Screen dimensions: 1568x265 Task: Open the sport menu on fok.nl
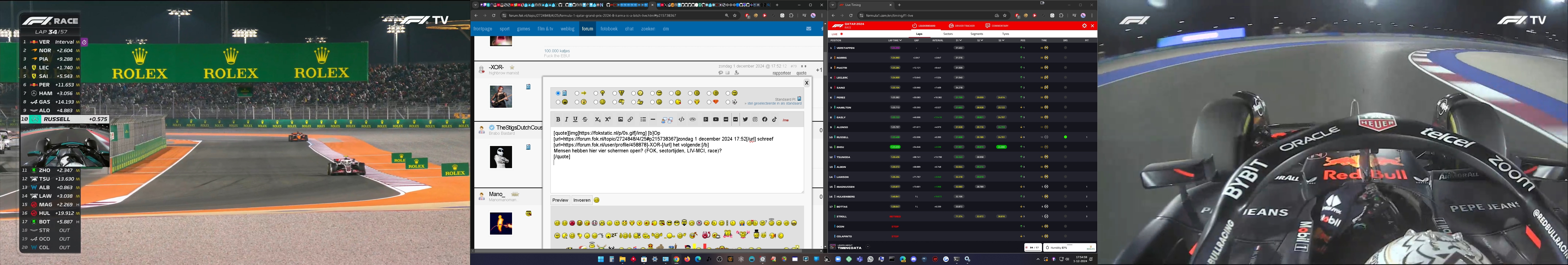(505, 29)
